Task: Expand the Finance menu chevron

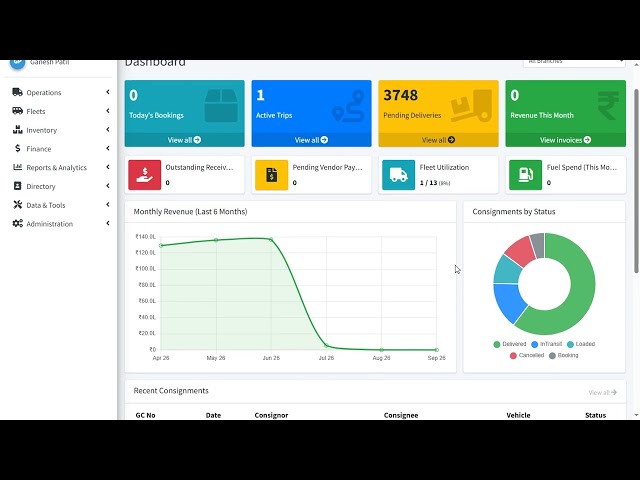Action: click(108, 148)
